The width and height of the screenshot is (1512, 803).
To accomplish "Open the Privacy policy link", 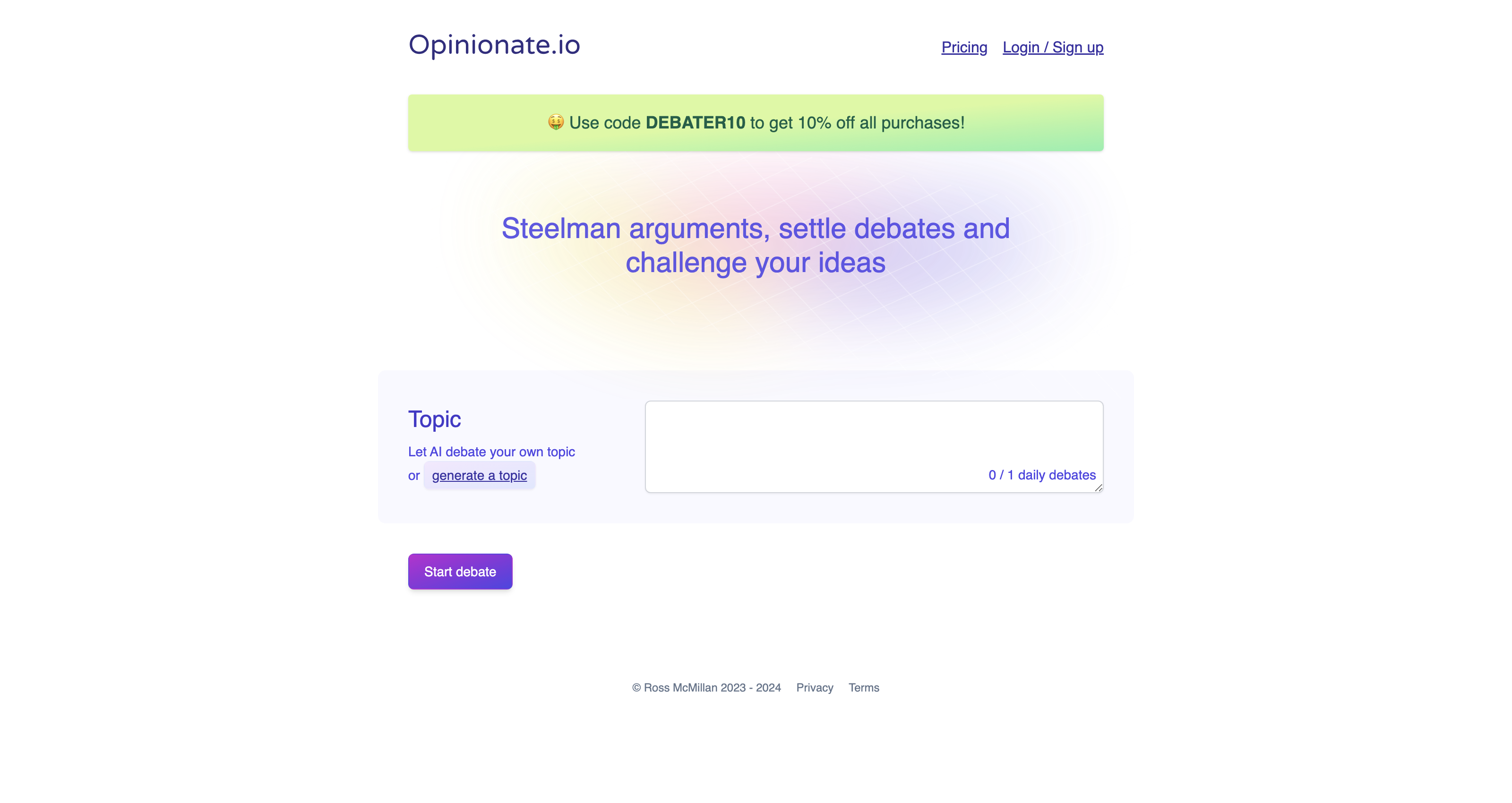I will (815, 687).
